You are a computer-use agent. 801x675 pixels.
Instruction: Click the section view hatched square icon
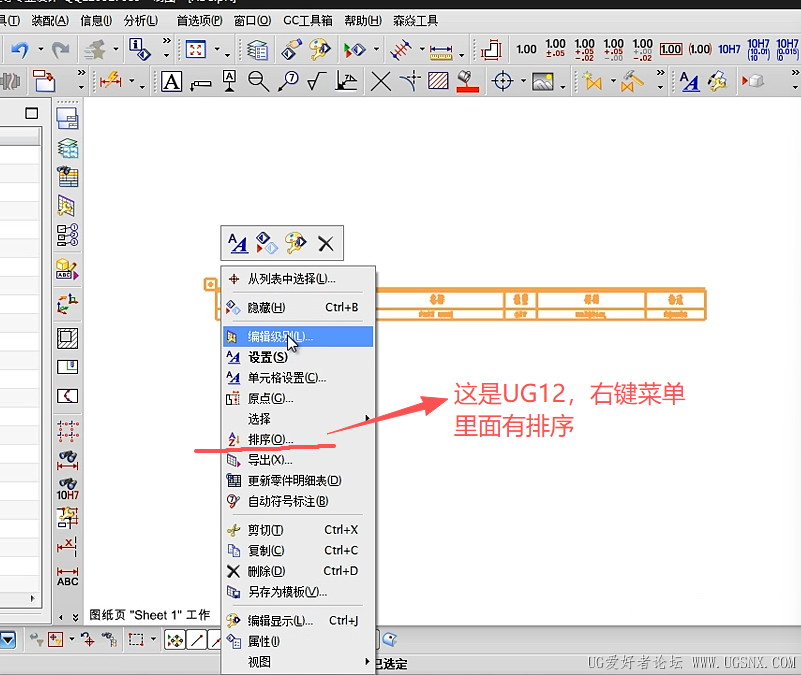(x=67, y=338)
